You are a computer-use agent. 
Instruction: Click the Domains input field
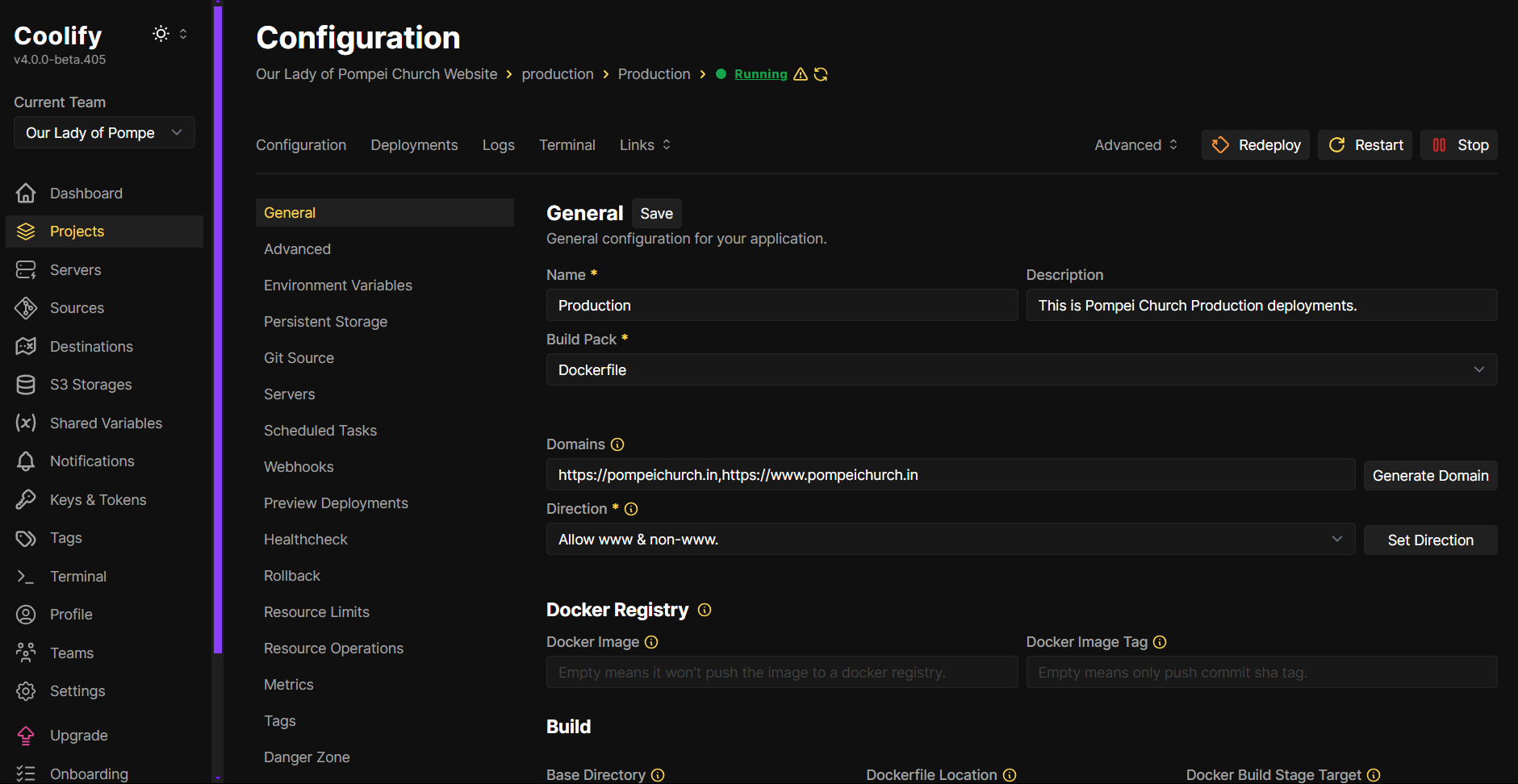[x=950, y=475]
